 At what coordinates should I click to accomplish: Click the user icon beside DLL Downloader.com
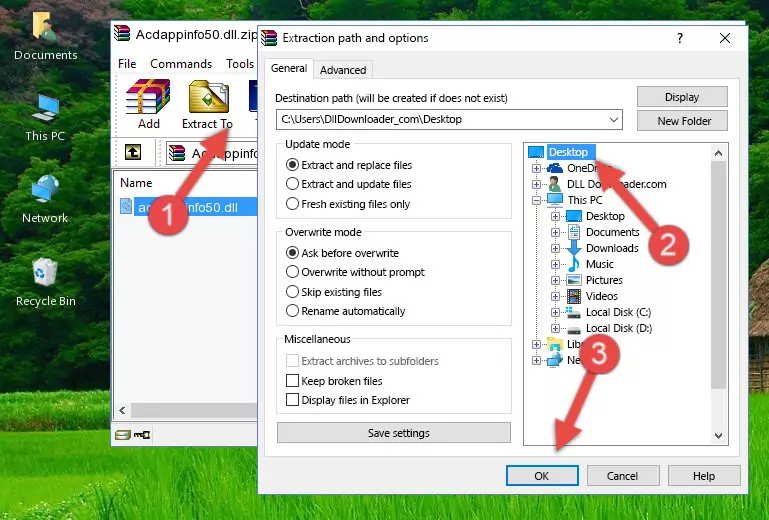pos(555,184)
